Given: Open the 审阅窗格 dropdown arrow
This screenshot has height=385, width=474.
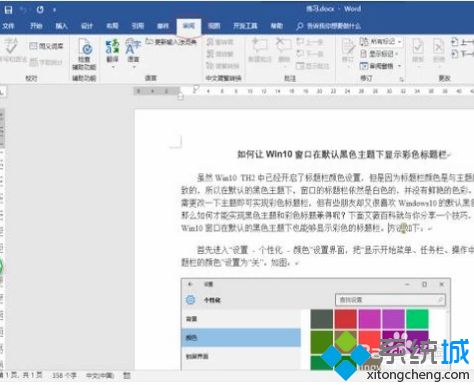Looking at the screenshot, I should coord(399,66).
